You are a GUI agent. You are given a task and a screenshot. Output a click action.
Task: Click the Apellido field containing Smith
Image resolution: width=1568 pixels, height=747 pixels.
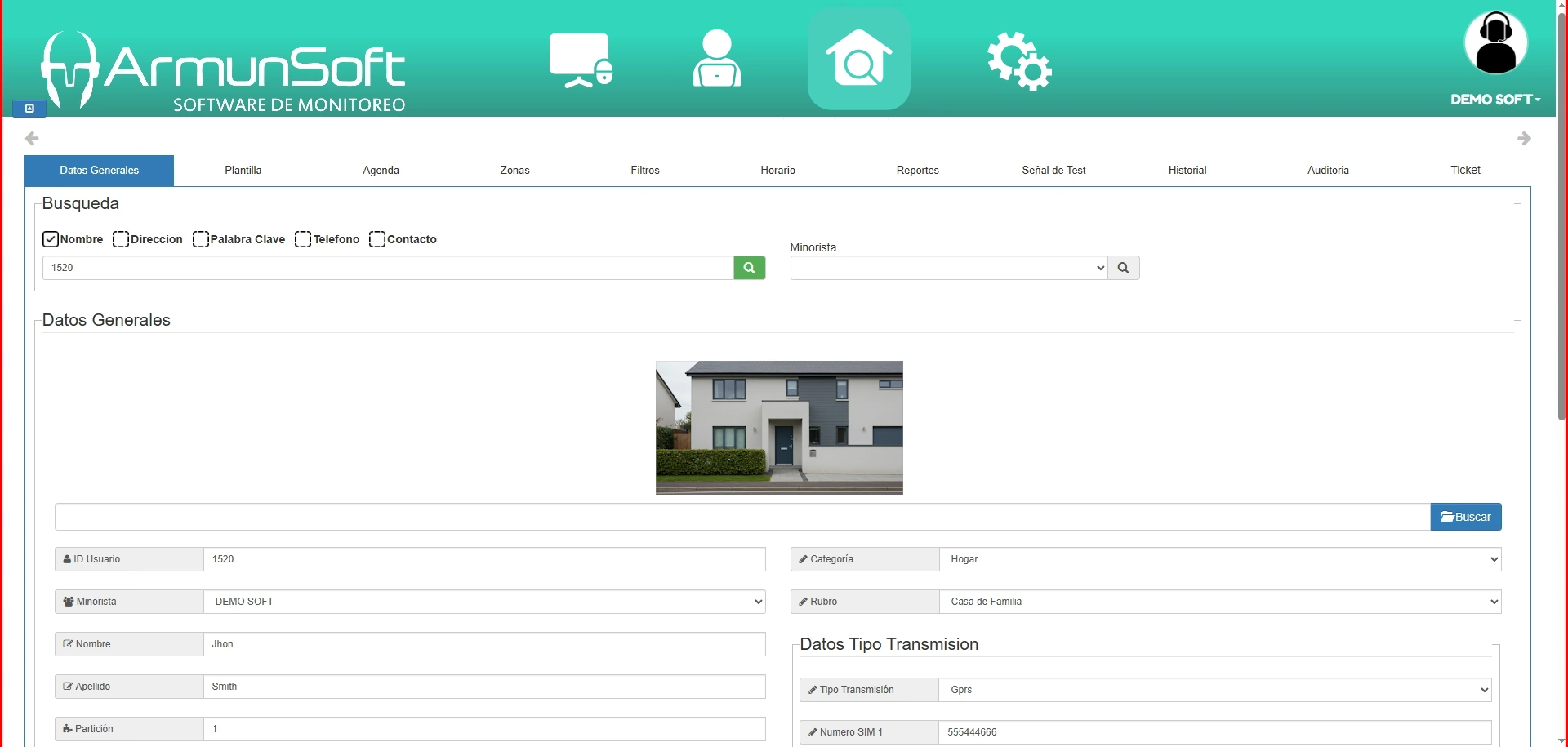coord(483,687)
